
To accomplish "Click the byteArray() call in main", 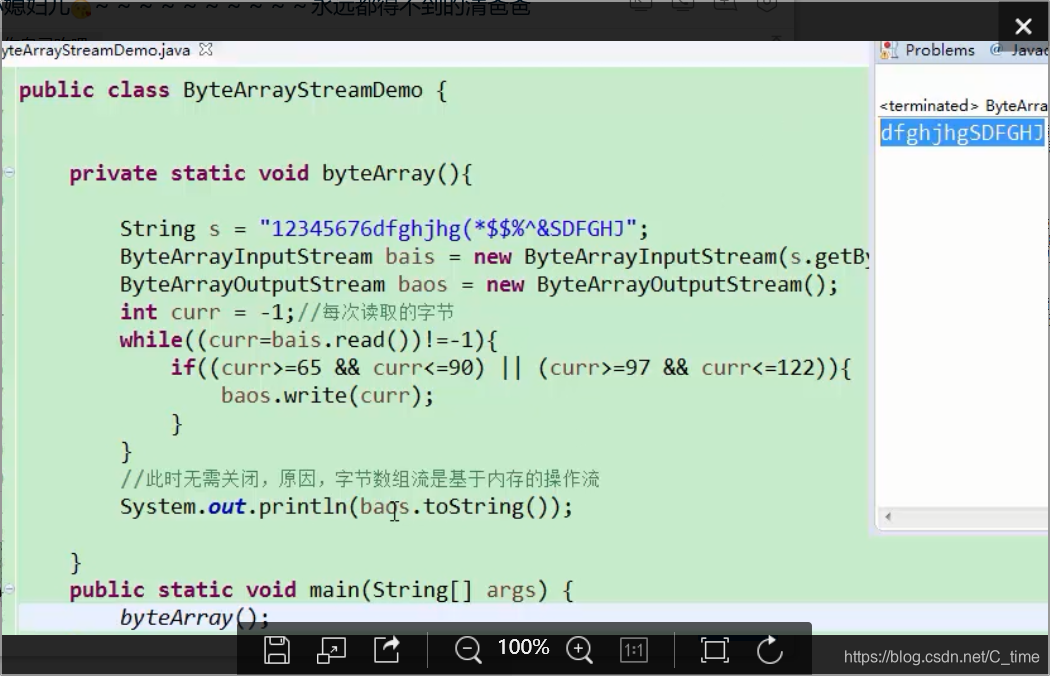I will (x=194, y=618).
